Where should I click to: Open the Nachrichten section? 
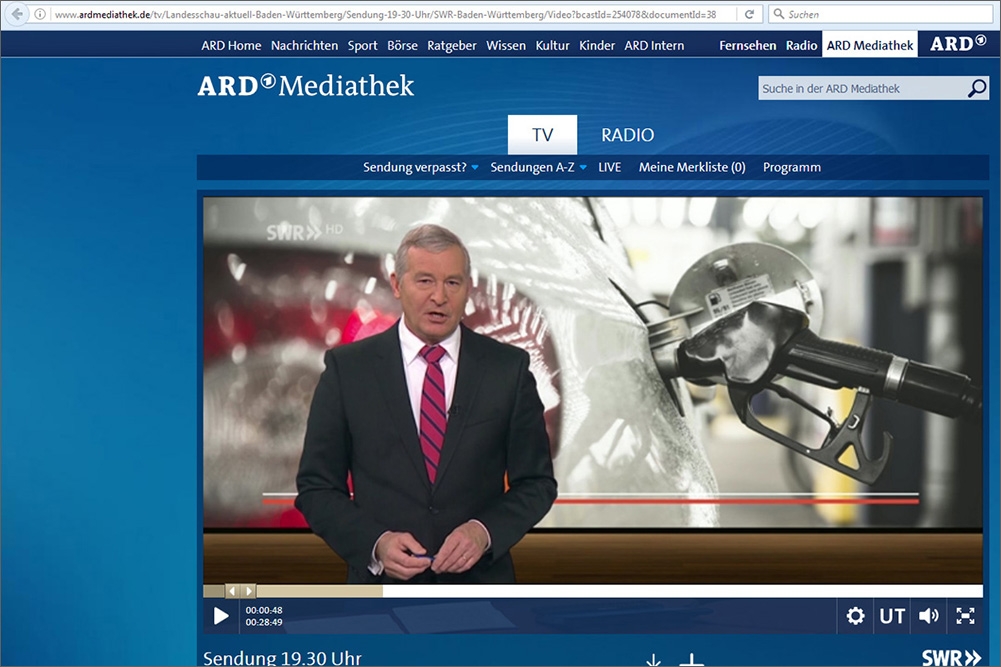click(305, 45)
